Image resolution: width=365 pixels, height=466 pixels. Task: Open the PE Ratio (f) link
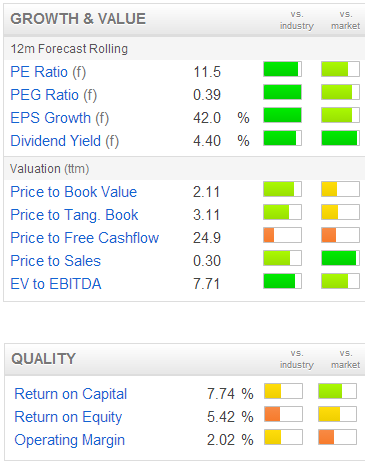[x=48, y=72]
